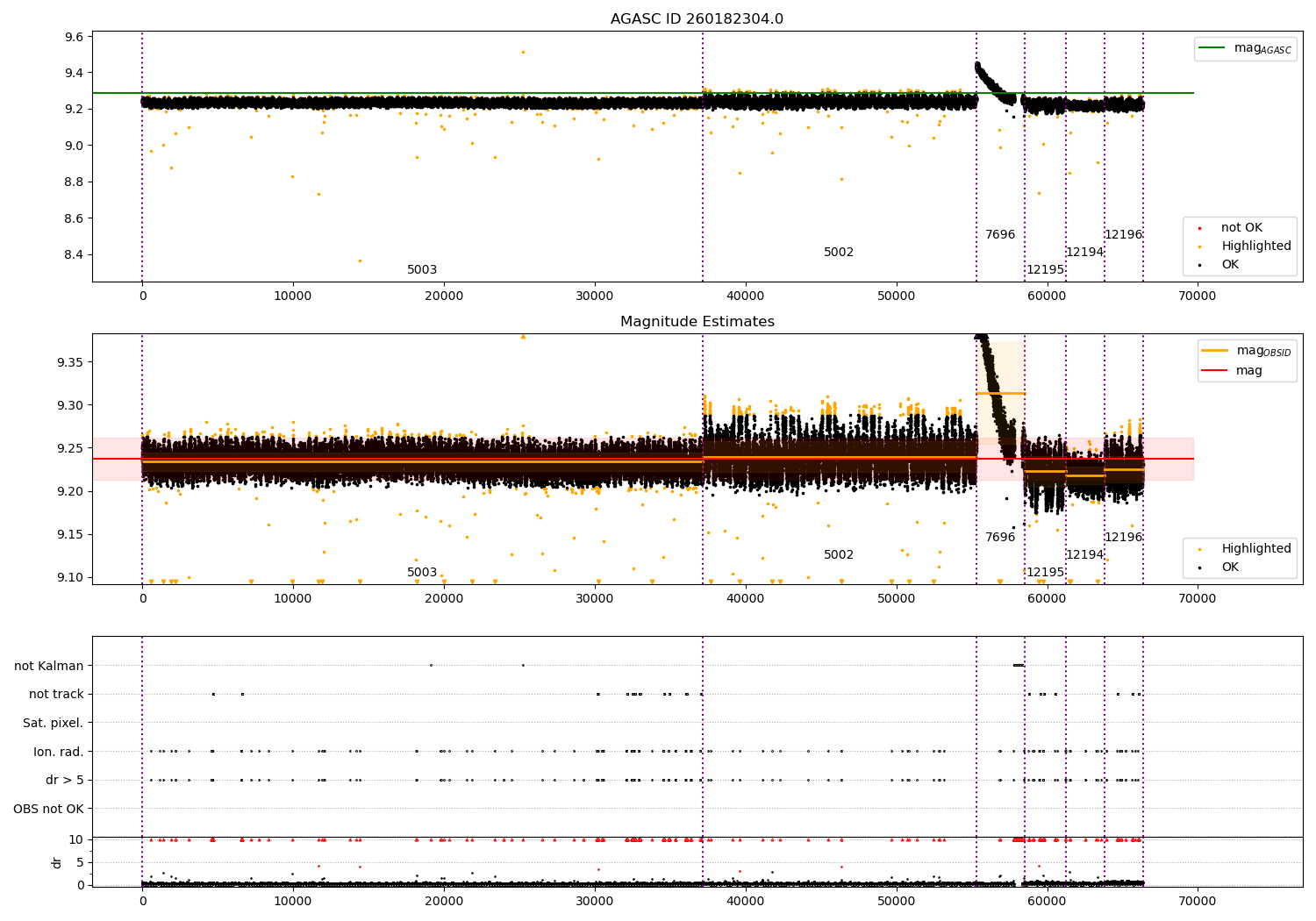Click obsid label 5003 in the AGASC ID plot

[422, 270]
